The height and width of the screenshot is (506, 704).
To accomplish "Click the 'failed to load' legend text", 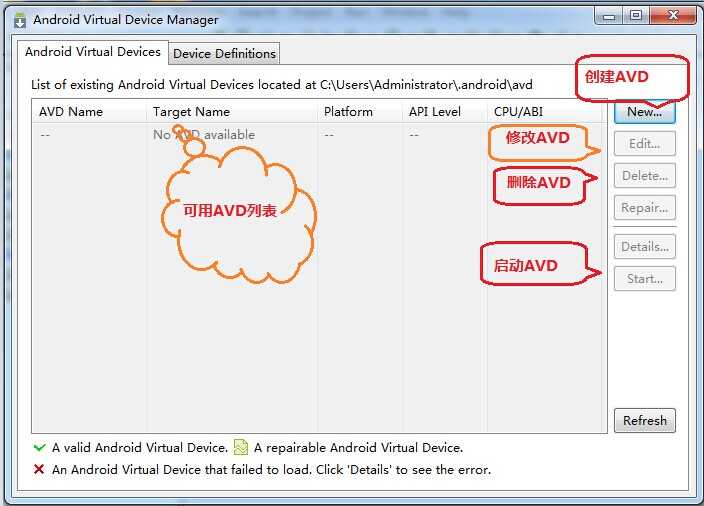I will click(271, 470).
